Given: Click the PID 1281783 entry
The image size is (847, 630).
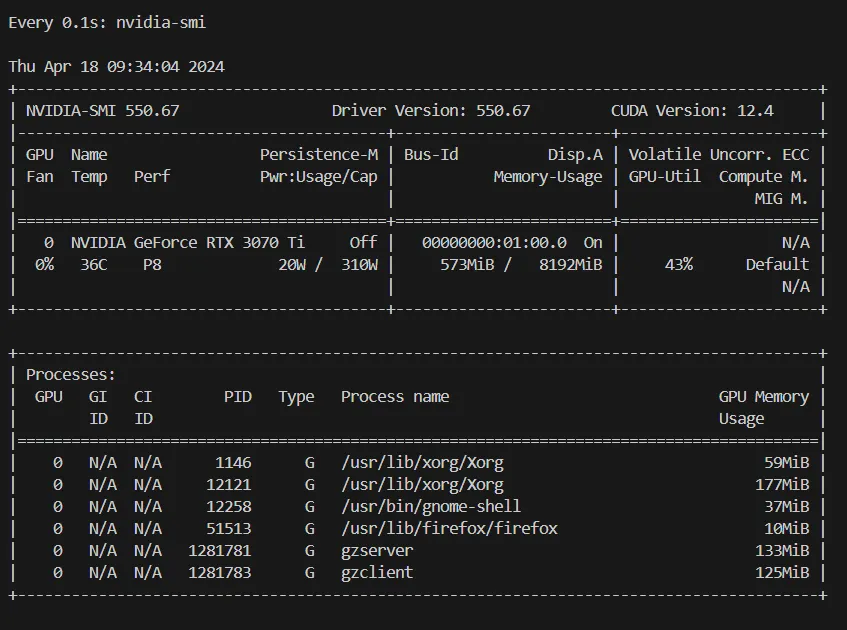Looking at the screenshot, I should tap(219, 572).
